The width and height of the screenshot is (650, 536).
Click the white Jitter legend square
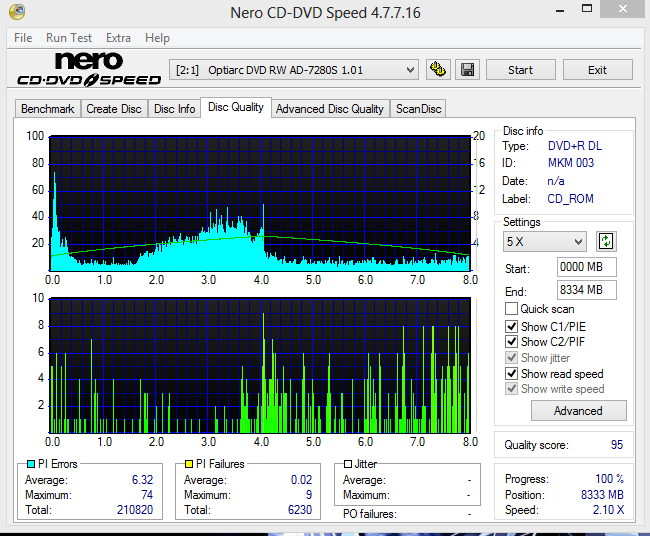point(348,464)
